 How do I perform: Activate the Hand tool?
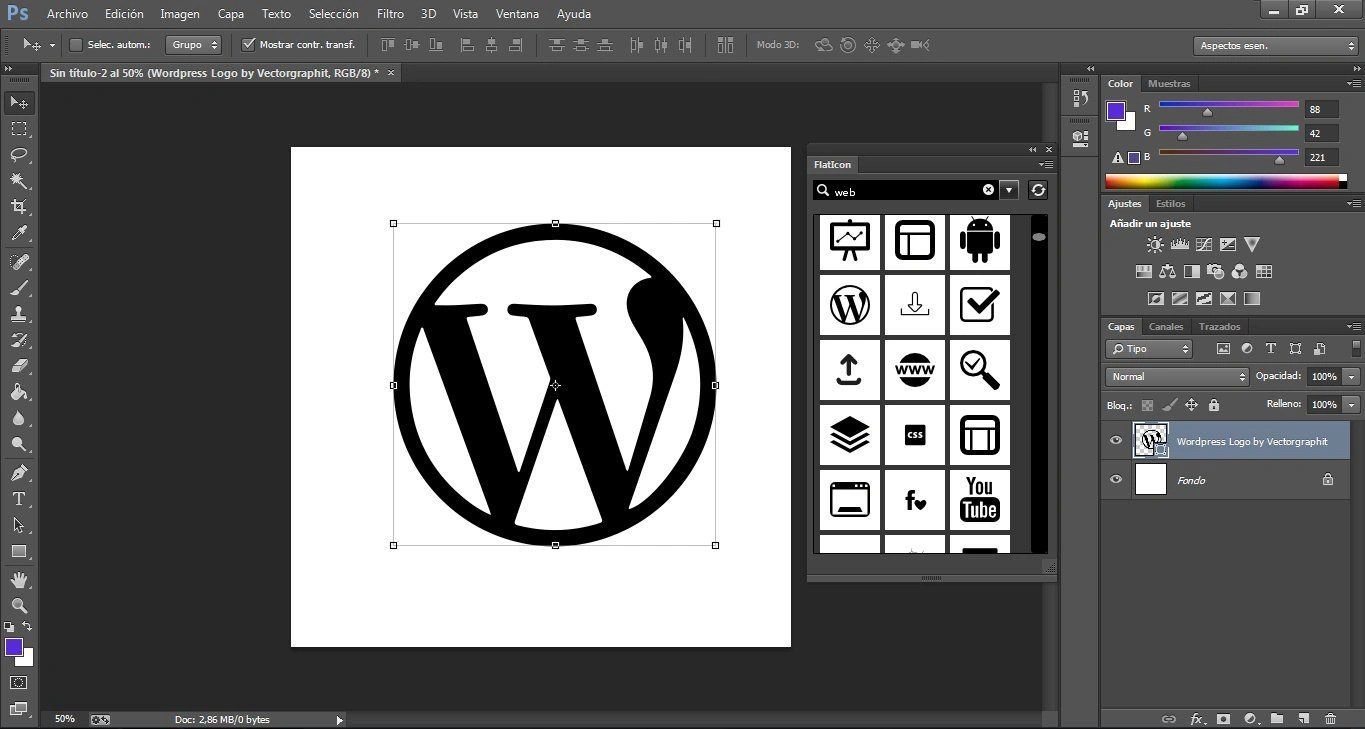tap(19, 580)
